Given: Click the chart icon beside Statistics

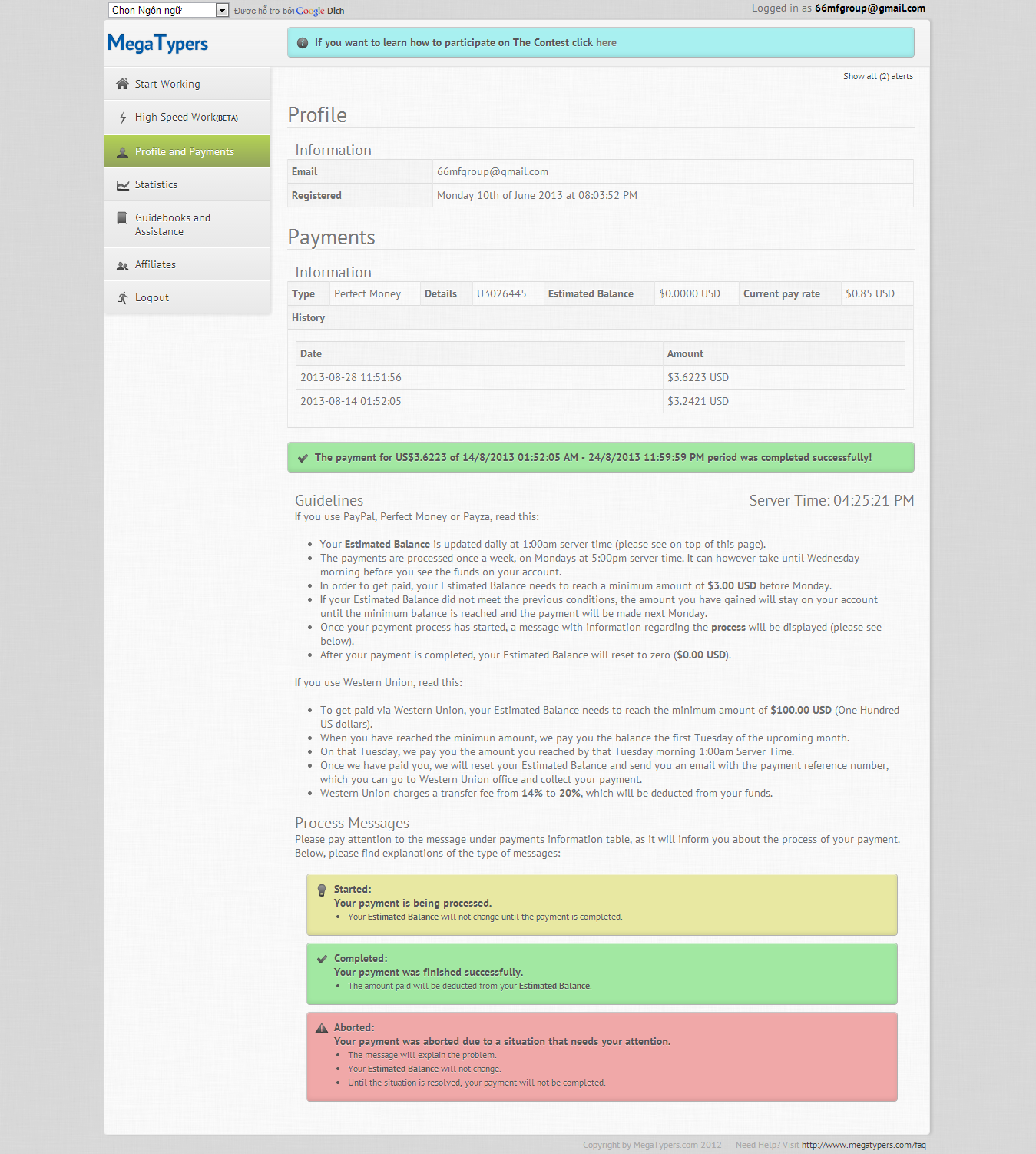Looking at the screenshot, I should 122,185.
